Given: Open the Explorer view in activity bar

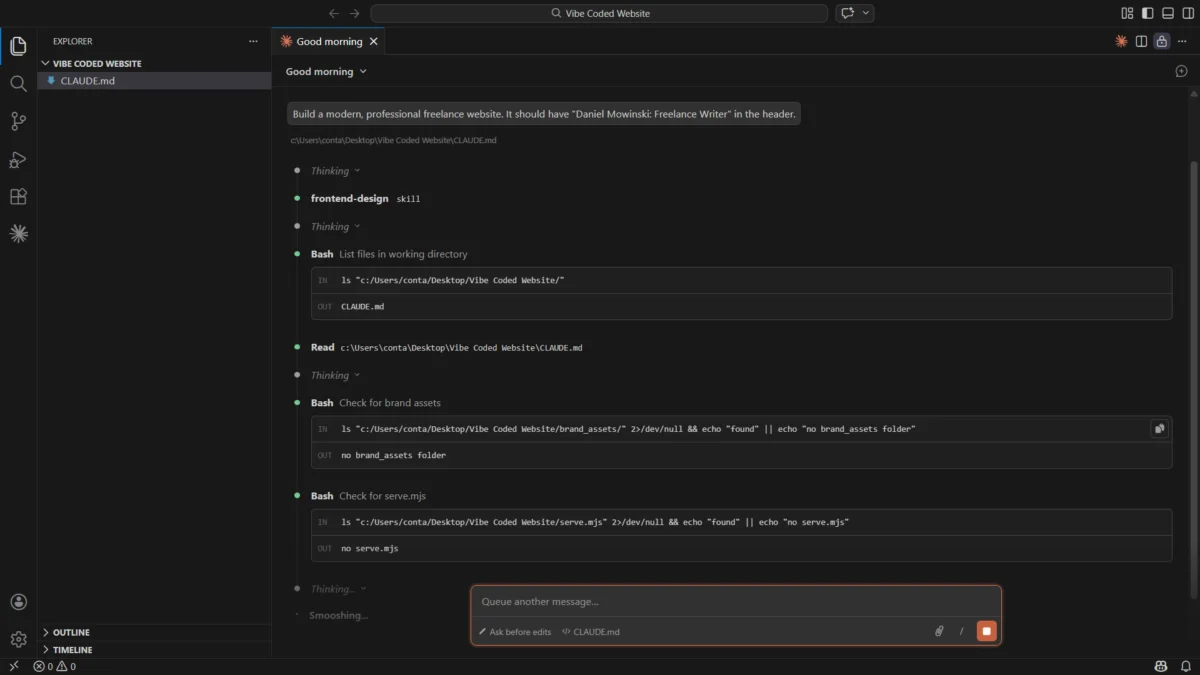Looking at the screenshot, I should [18, 46].
